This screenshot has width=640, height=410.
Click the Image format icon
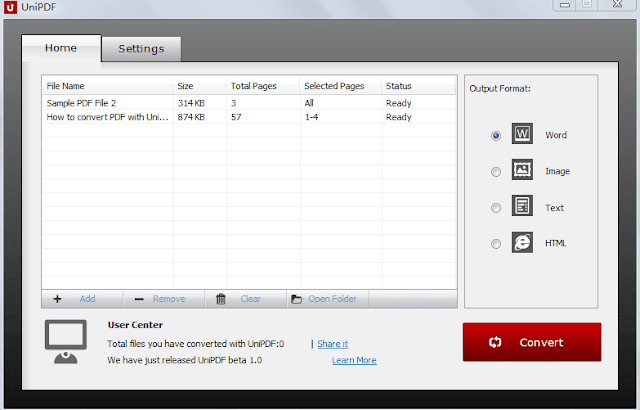point(523,171)
